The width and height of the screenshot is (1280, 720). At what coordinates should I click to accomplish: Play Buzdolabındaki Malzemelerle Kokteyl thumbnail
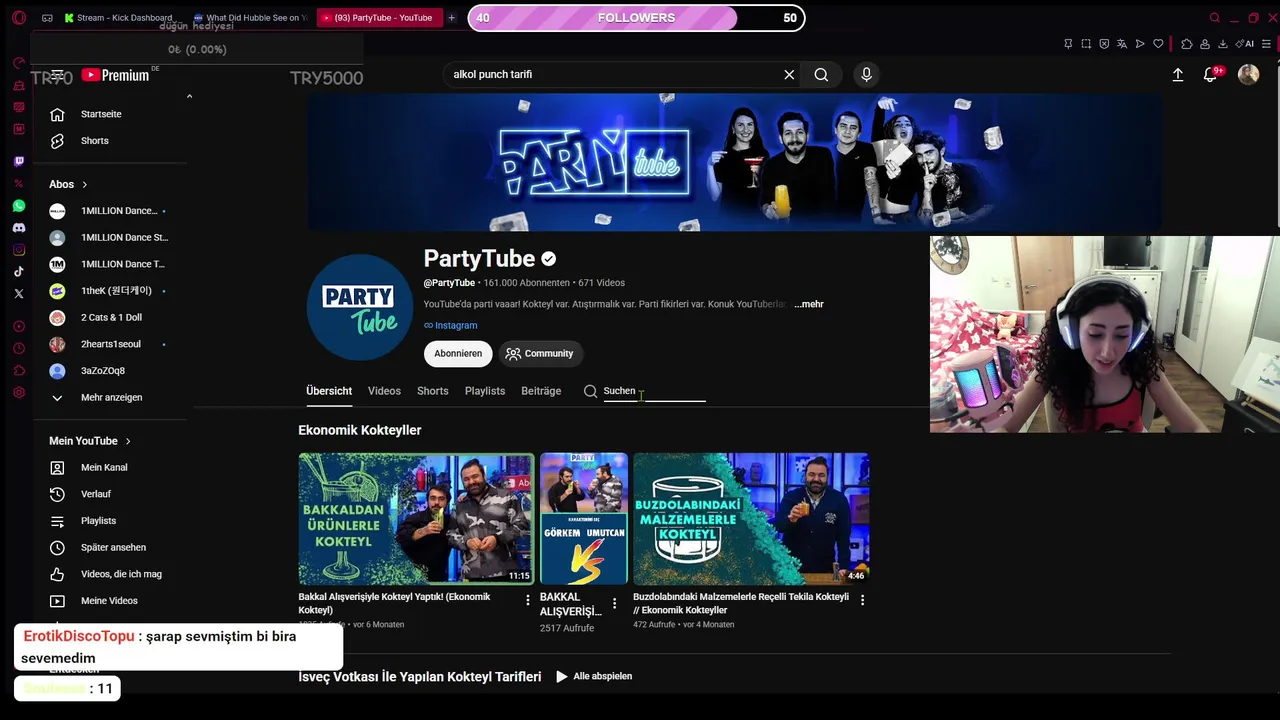pyautogui.click(x=751, y=519)
